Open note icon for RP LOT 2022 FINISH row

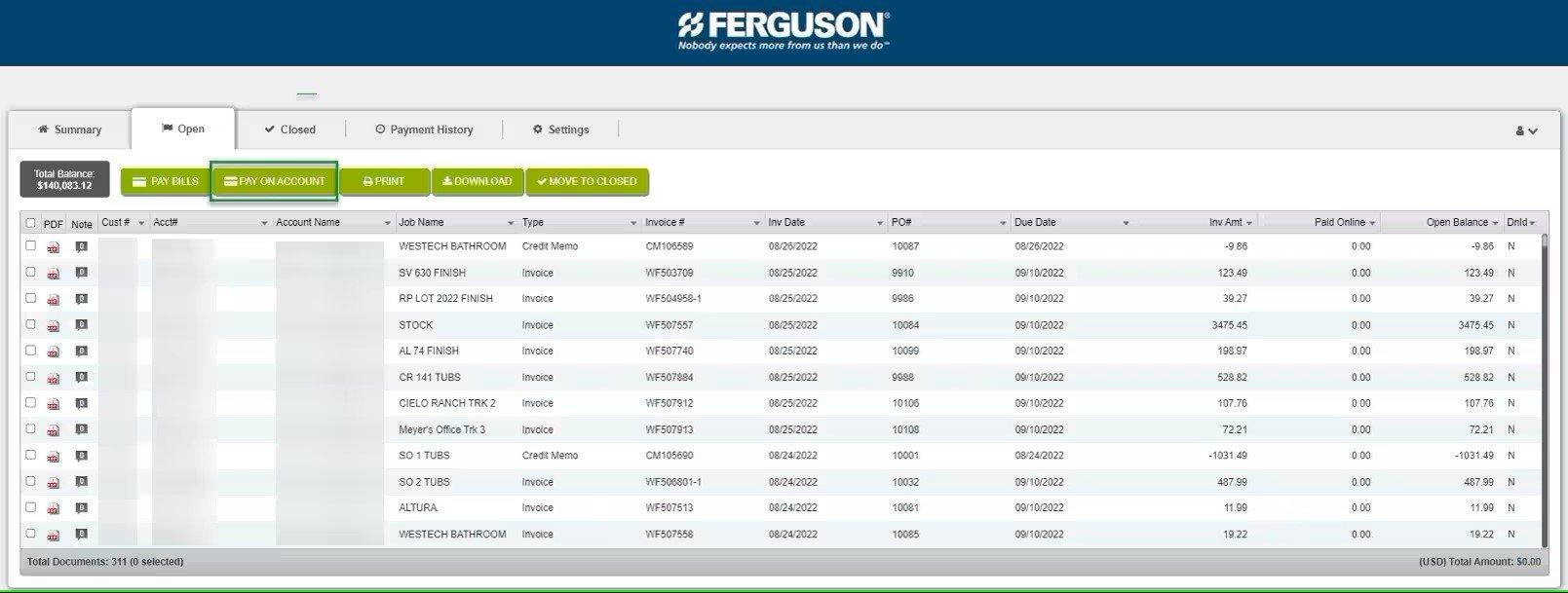(81, 299)
